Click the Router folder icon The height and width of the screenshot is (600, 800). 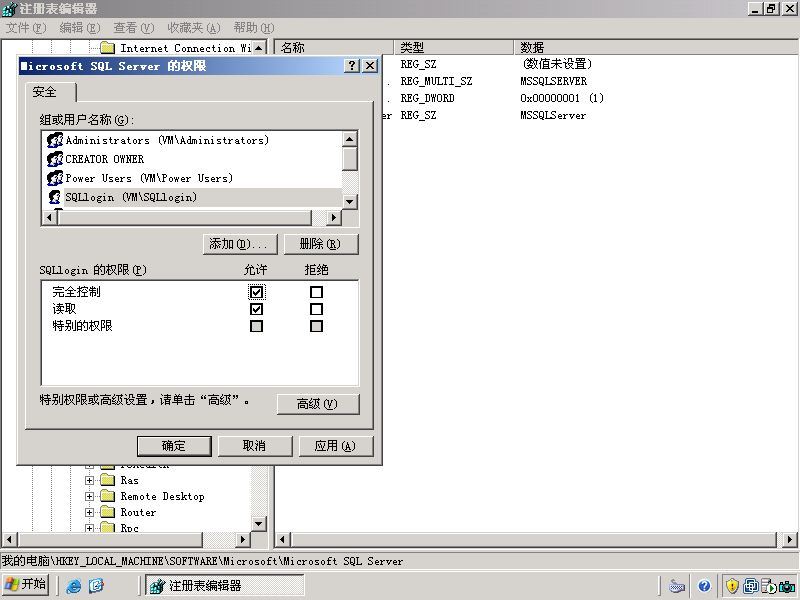click(x=107, y=512)
